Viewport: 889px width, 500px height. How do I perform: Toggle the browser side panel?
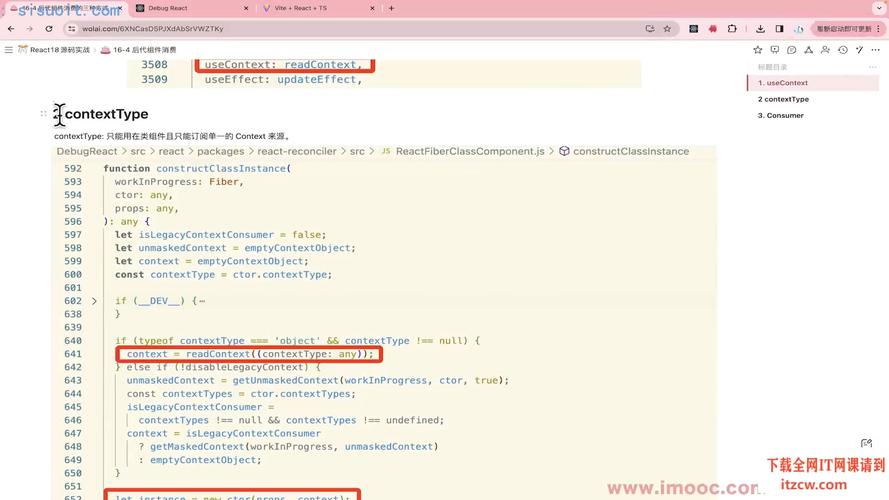click(x=780, y=28)
